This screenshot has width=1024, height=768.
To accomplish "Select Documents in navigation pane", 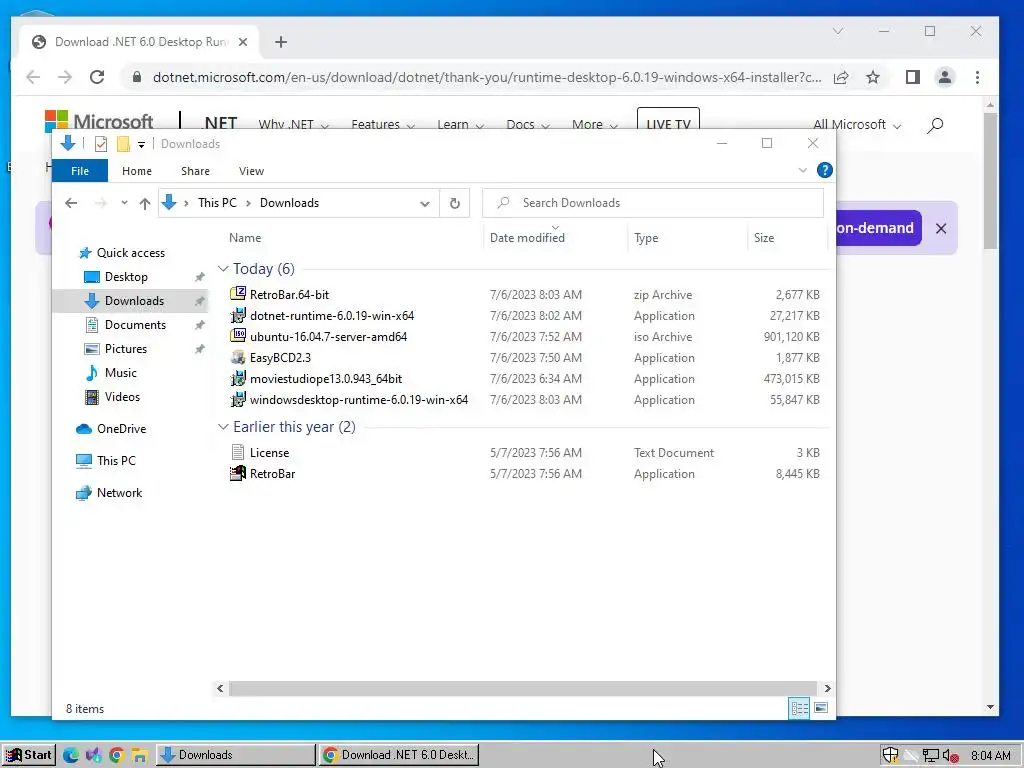I will 135,325.
